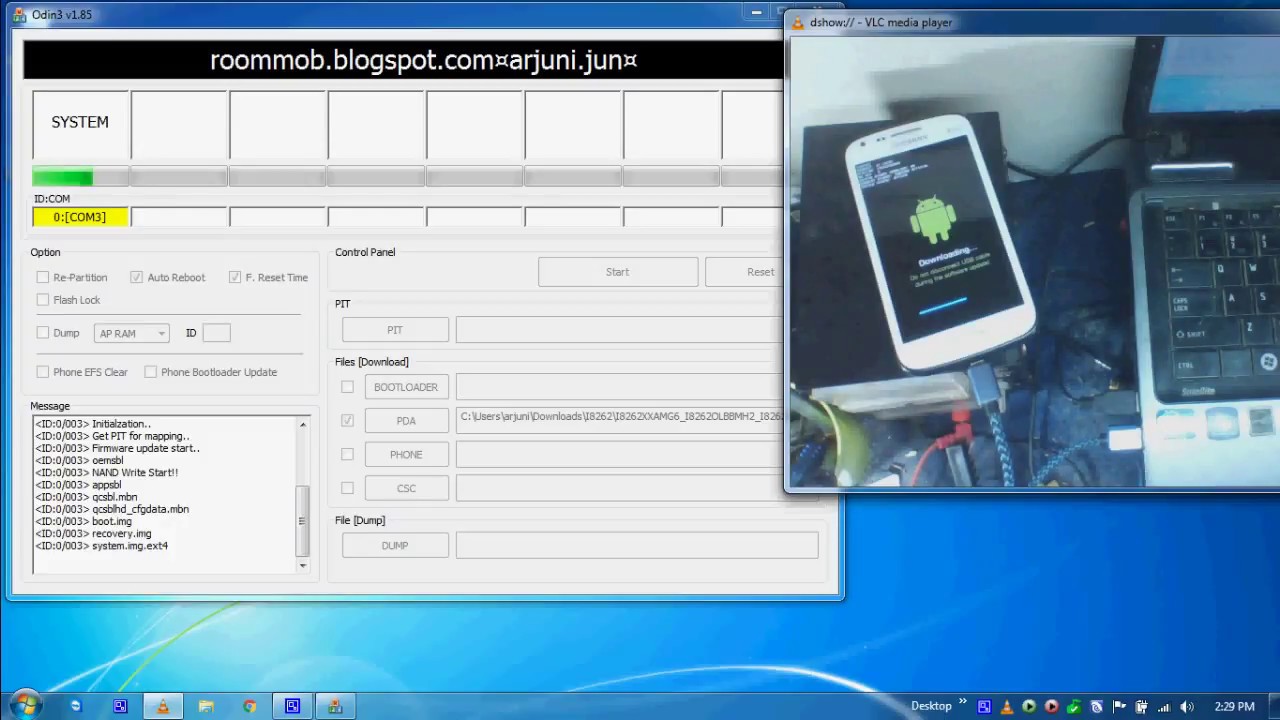Click the green play tray icon
The height and width of the screenshot is (720, 1280).
(1028, 706)
